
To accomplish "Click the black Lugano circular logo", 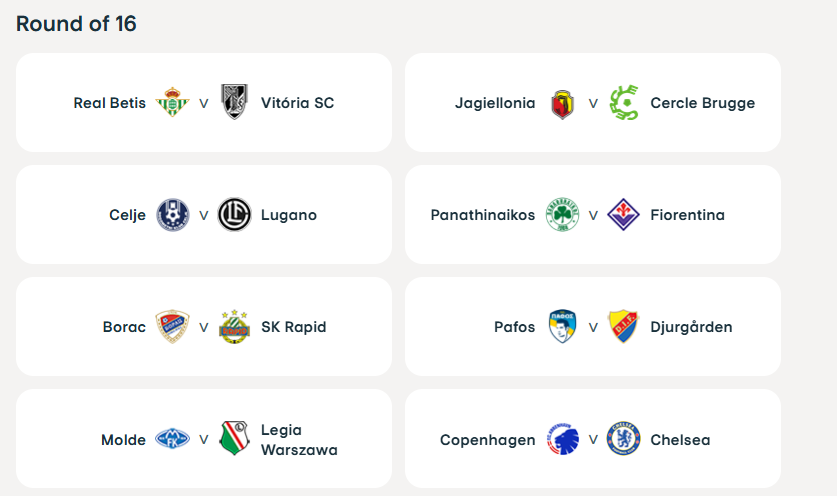I will 234,215.
